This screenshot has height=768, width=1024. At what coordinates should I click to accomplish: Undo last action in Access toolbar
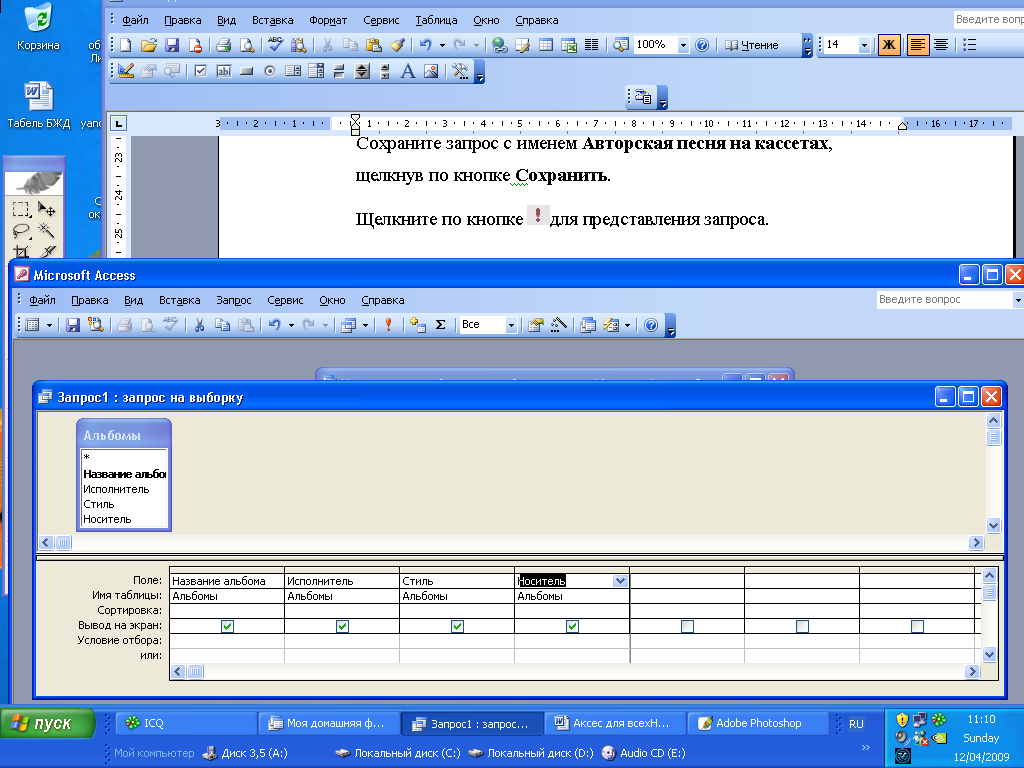pos(275,325)
